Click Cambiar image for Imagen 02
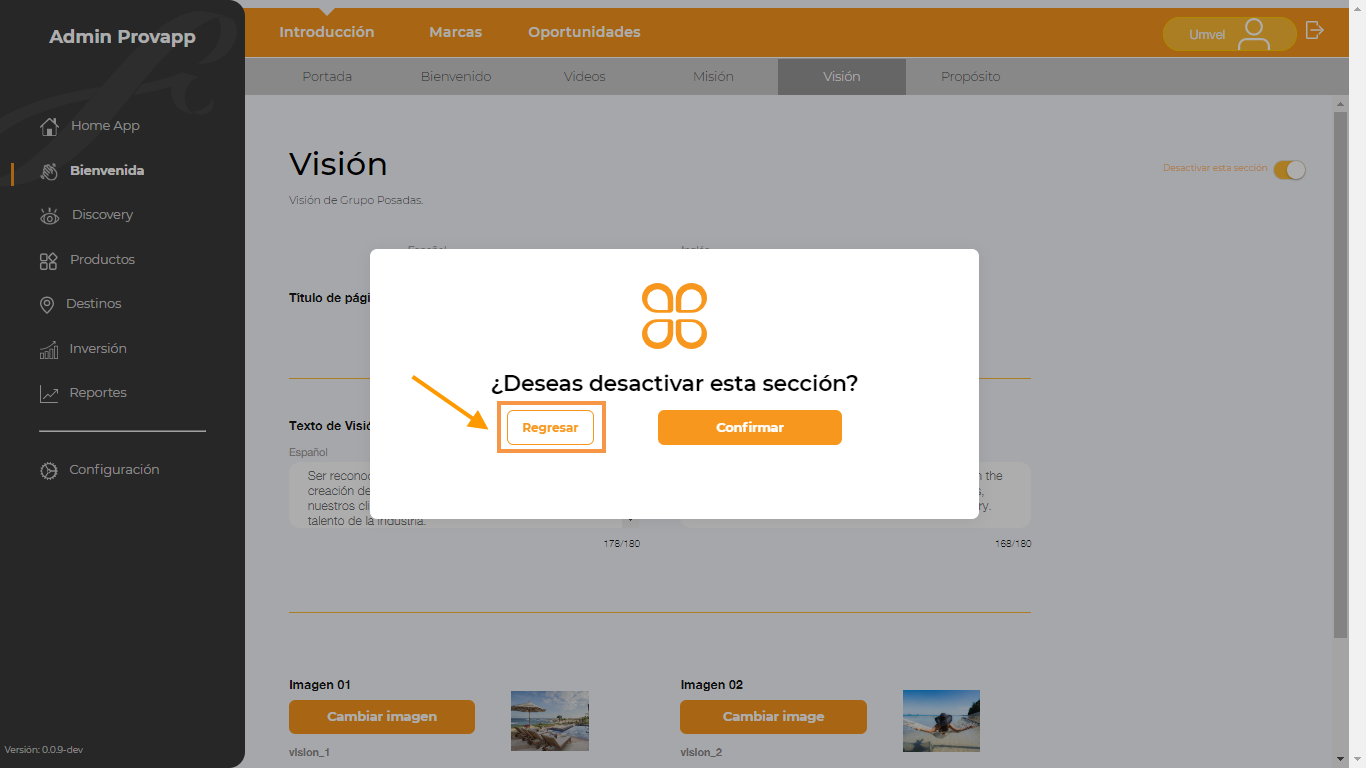Viewport: 1366px width, 768px height. pyautogui.click(x=773, y=717)
